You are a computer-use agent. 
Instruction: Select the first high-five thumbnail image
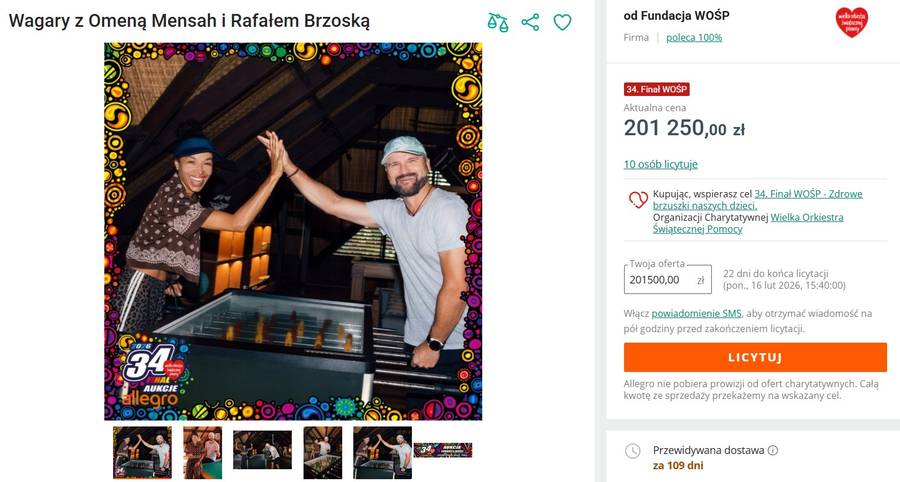[x=142, y=452]
